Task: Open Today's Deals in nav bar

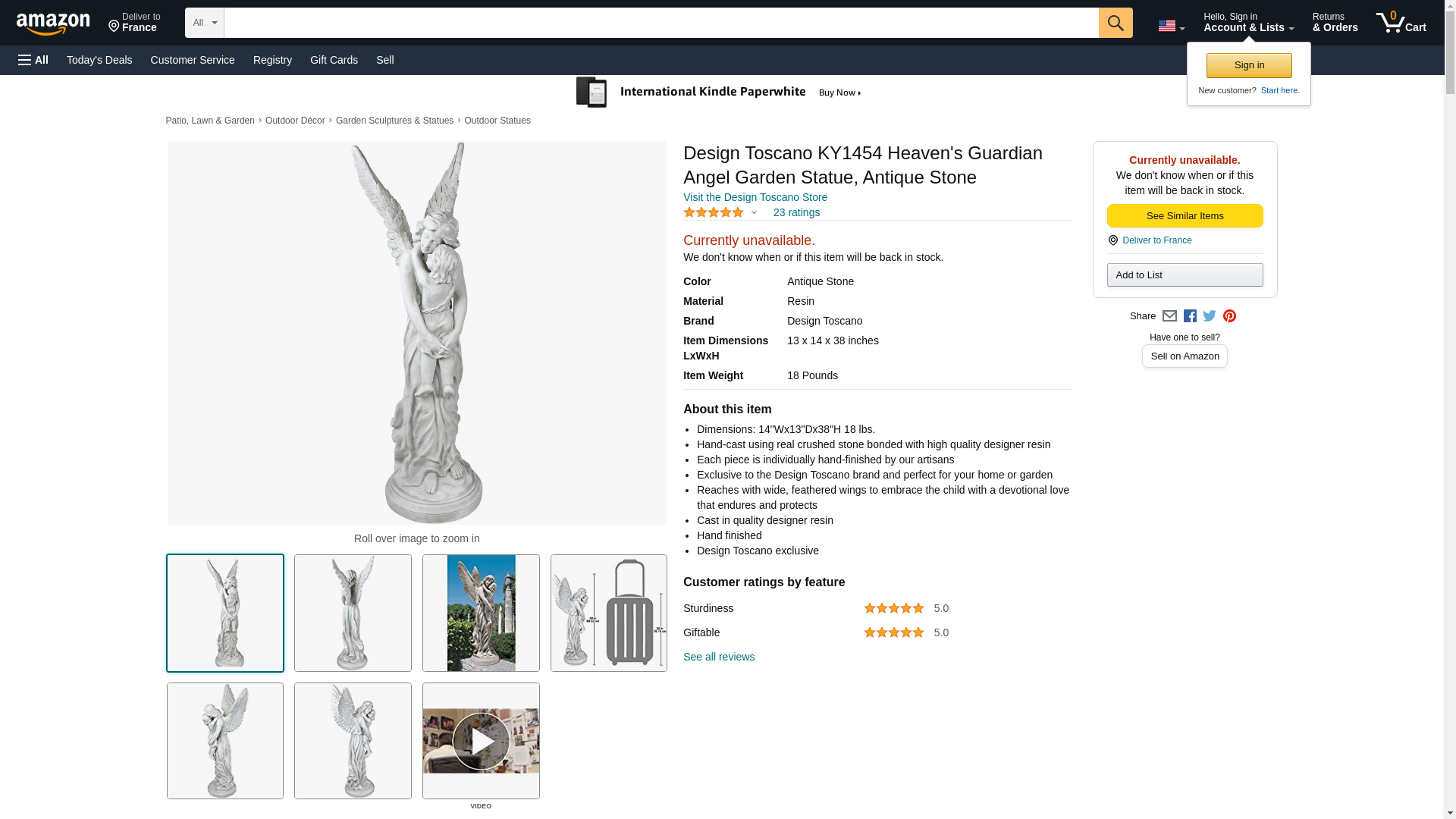Action: click(x=99, y=60)
